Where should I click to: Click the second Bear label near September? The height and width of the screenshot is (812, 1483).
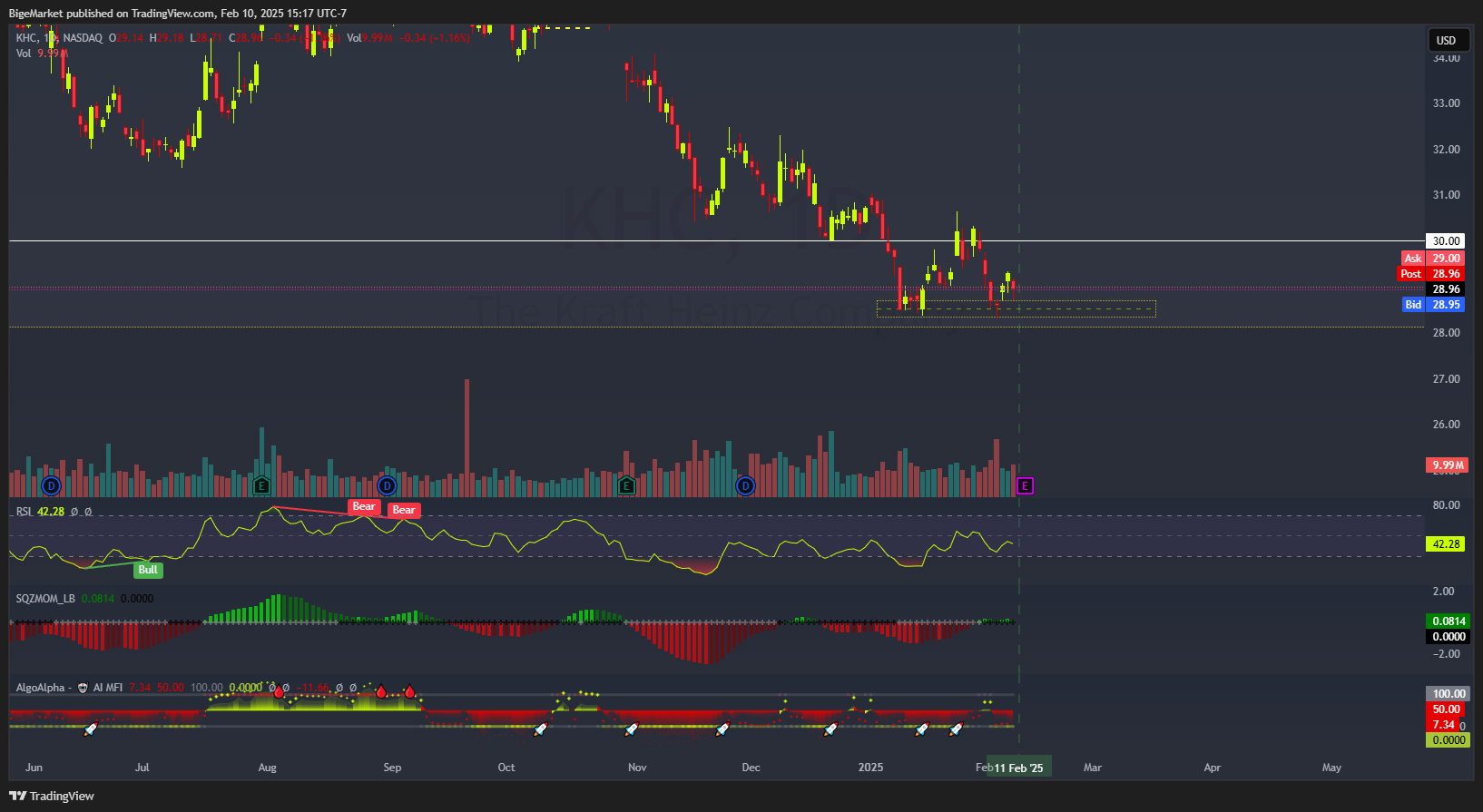point(404,510)
